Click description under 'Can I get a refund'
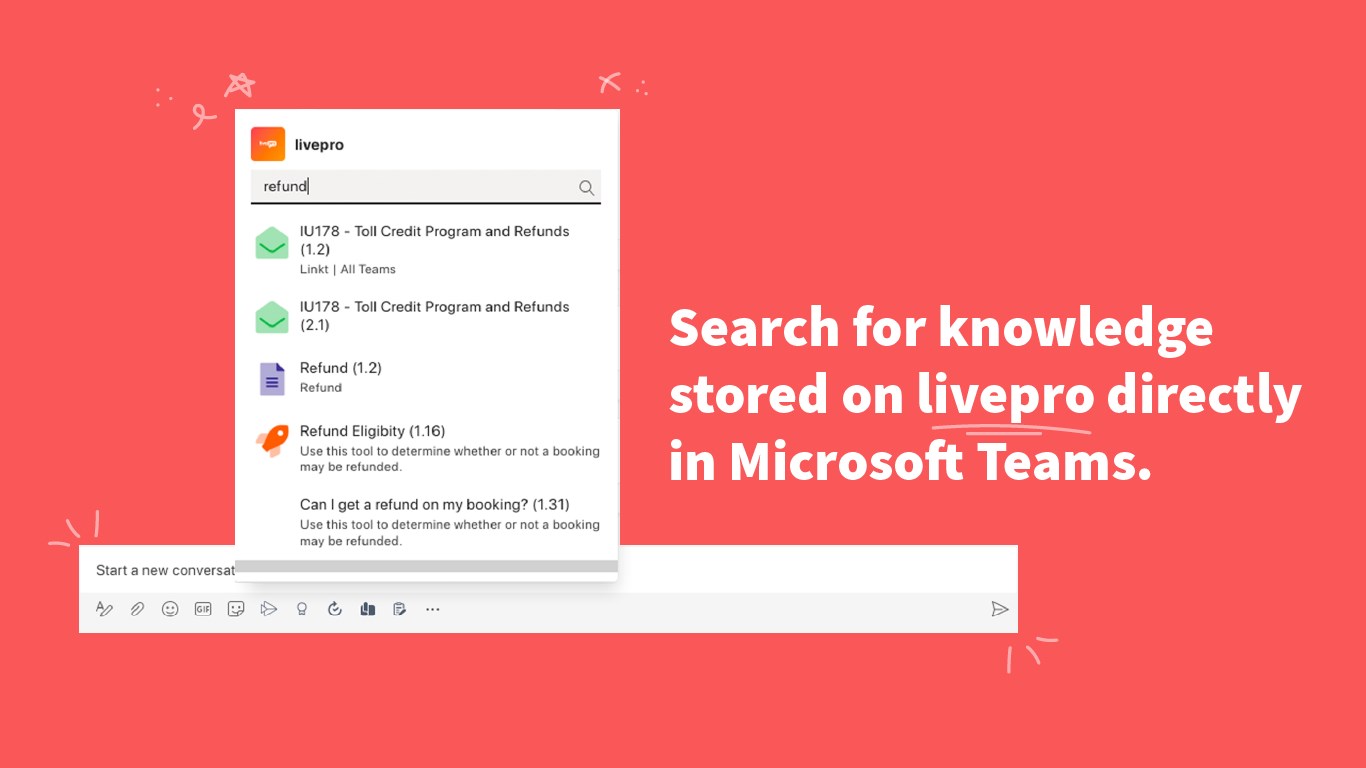The height and width of the screenshot is (768, 1366). point(450,532)
